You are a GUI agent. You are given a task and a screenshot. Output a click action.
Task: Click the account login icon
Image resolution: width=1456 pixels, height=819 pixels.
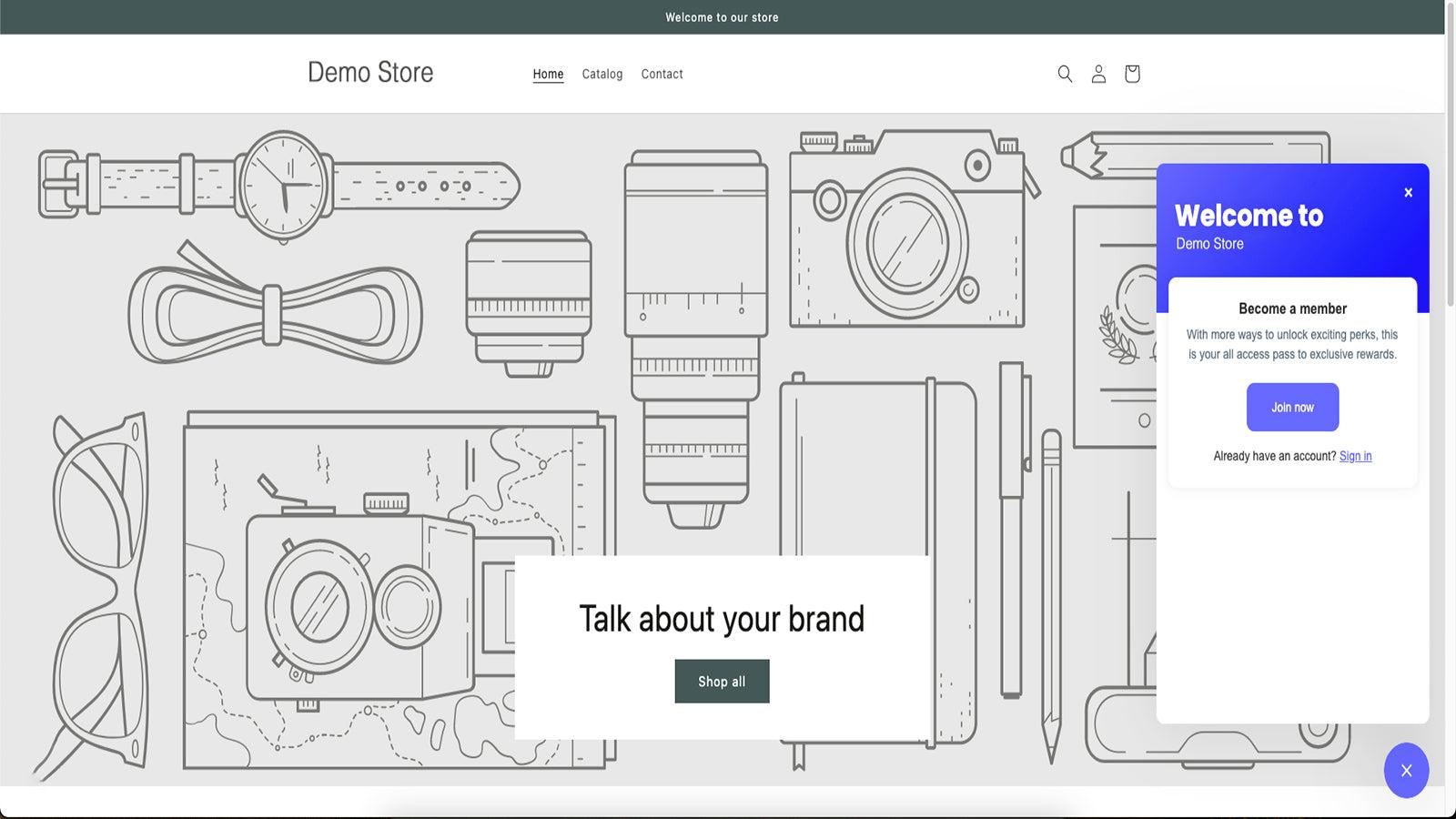click(1098, 74)
